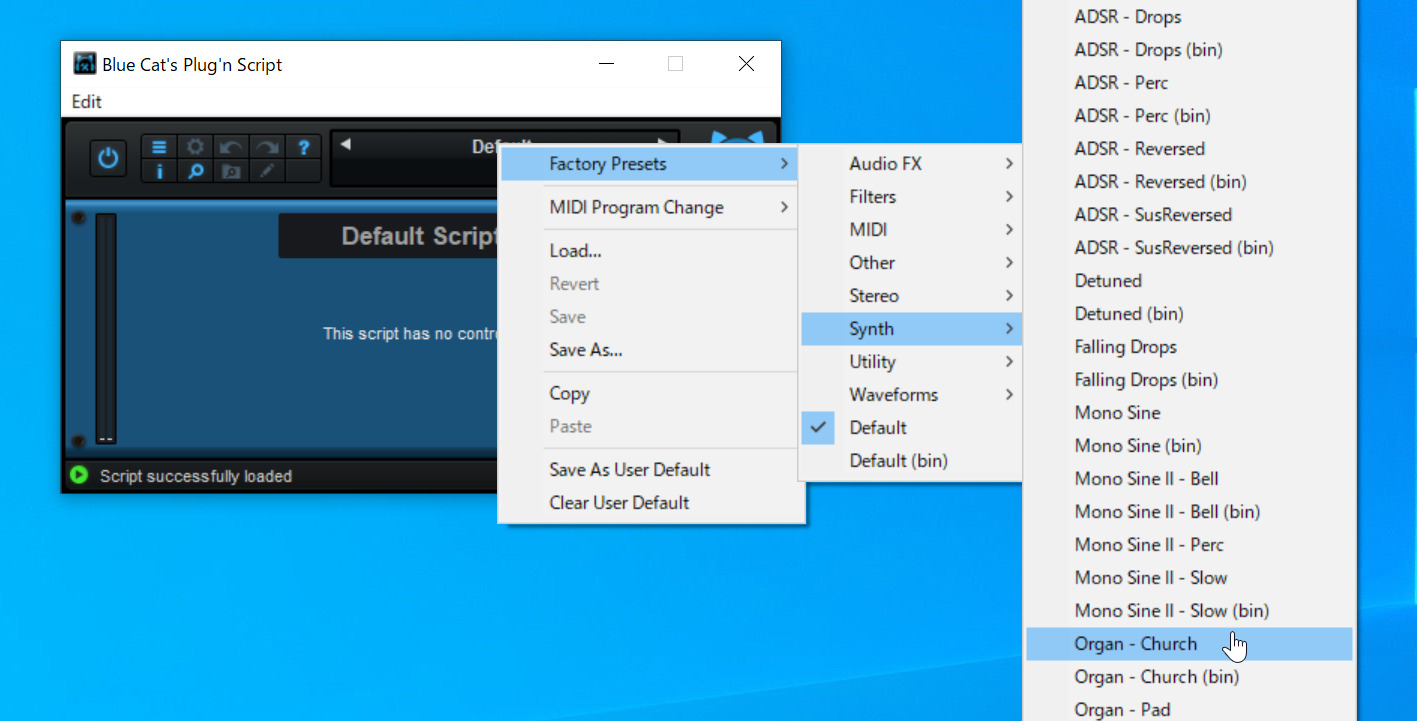Screen dimensions: 1417x721
Task: Select Factory Presets in the context menu
Action: pos(651,164)
